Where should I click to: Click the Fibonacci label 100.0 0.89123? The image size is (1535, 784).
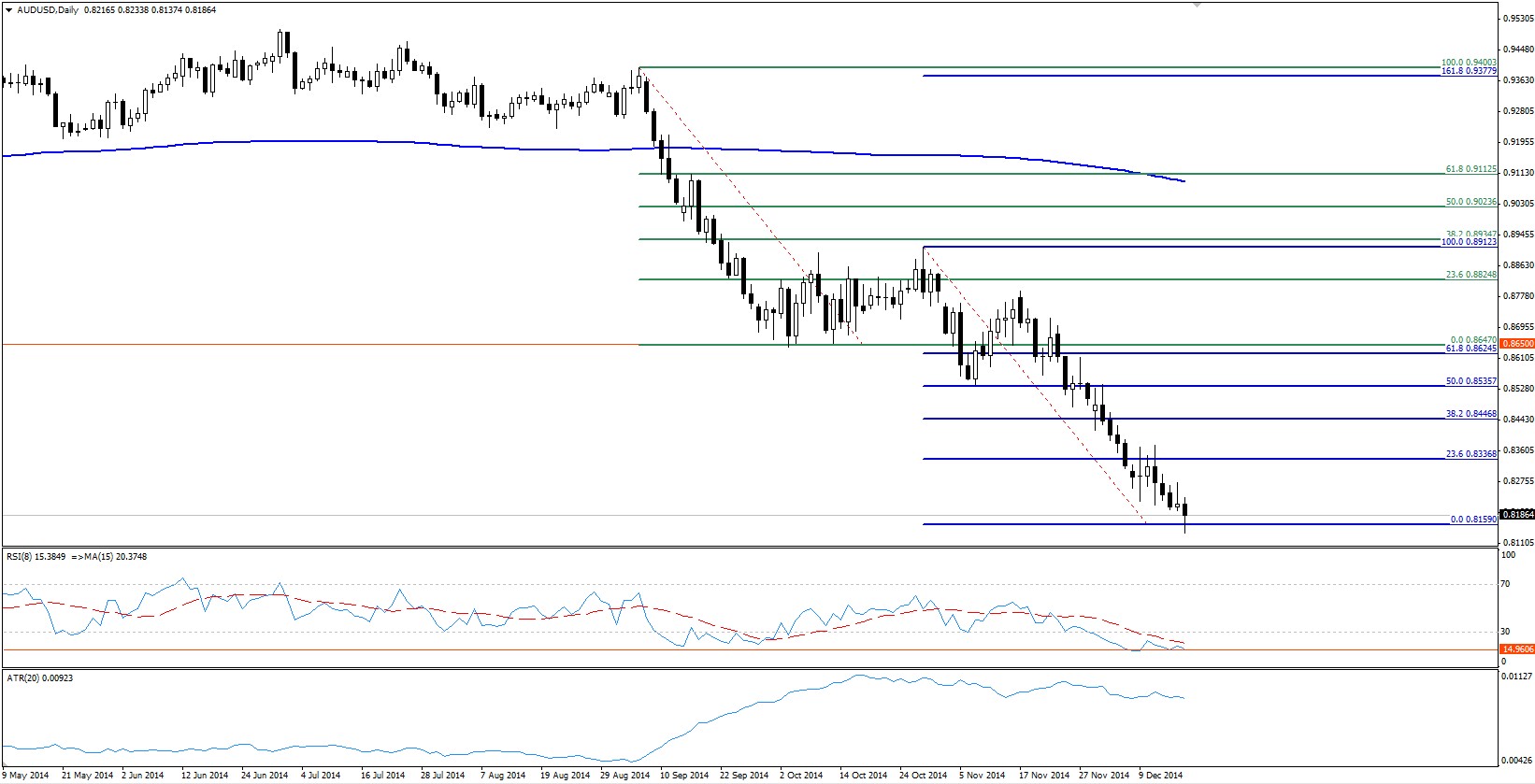click(x=1469, y=242)
